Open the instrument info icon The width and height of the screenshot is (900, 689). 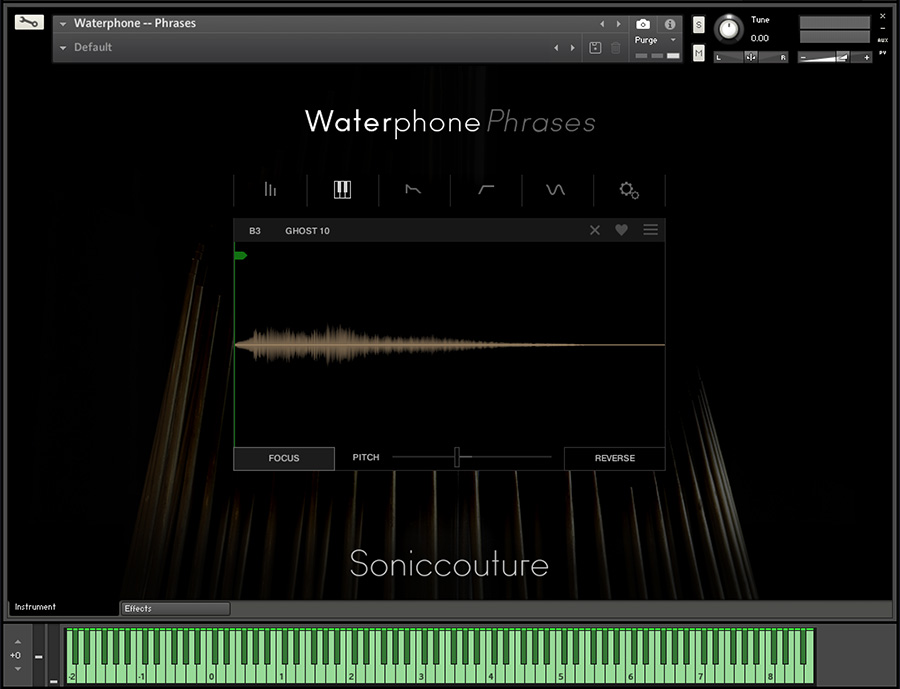point(669,24)
